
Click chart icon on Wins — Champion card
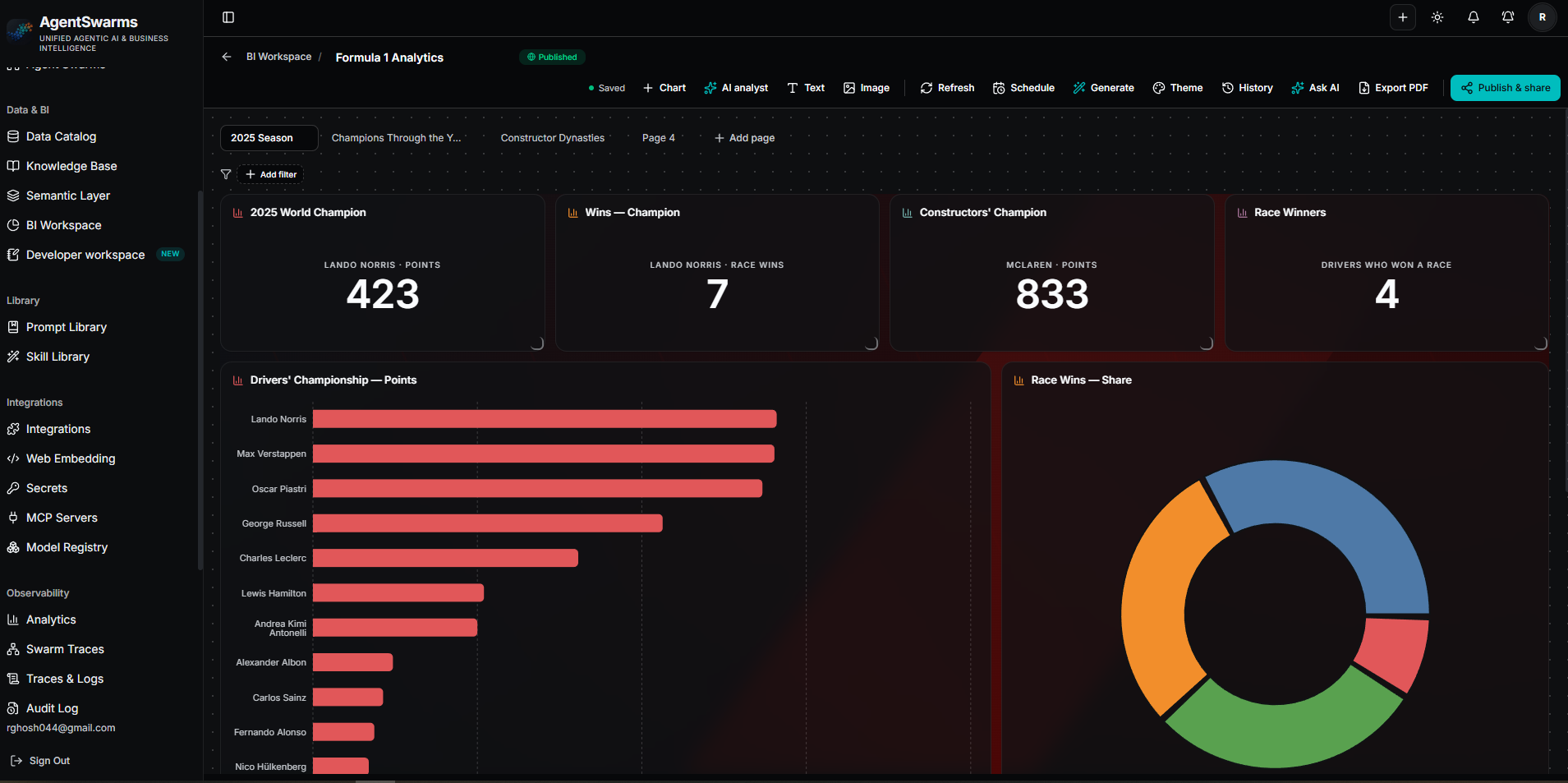coord(572,213)
